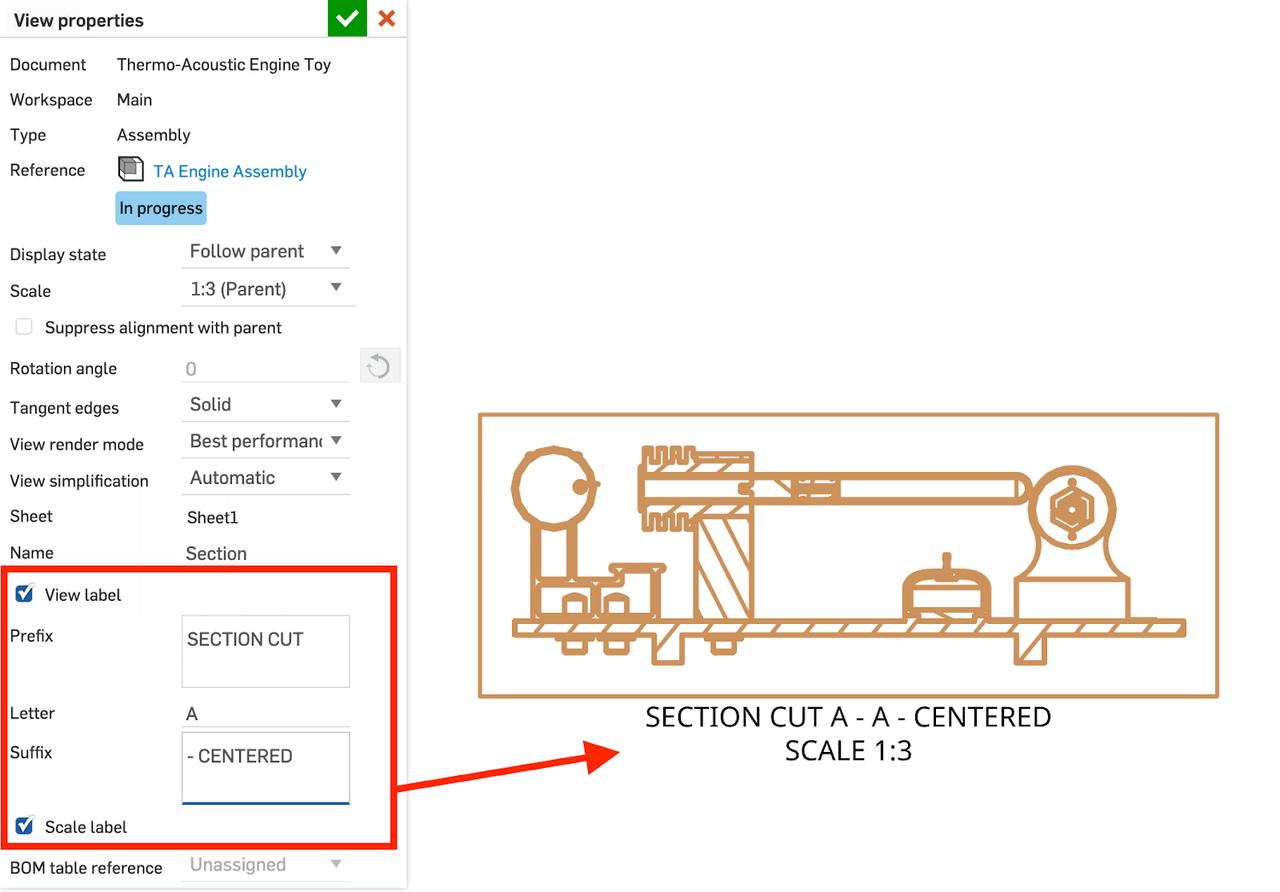The image size is (1280, 892).
Task: Open the View render mode dropdown
Action: pyautogui.click(x=265, y=440)
